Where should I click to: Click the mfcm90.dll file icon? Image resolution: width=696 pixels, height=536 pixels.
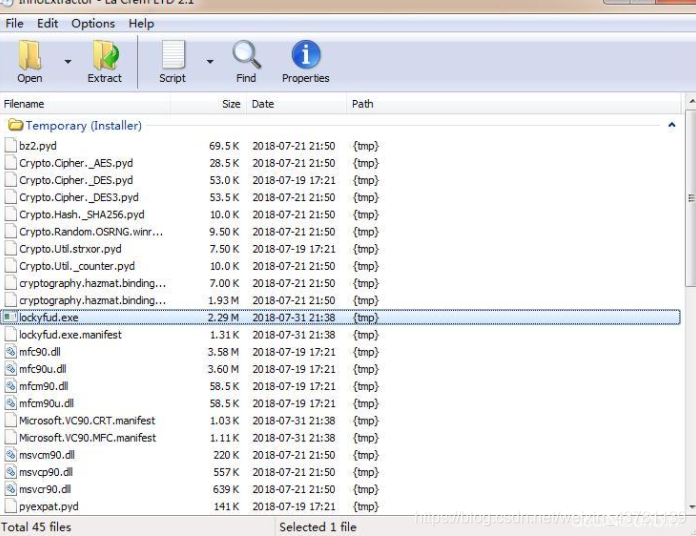tap(11, 386)
